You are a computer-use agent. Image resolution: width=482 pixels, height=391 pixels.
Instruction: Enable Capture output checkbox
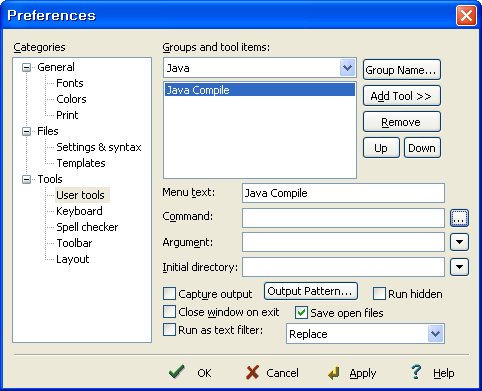pyautogui.click(x=169, y=294)
